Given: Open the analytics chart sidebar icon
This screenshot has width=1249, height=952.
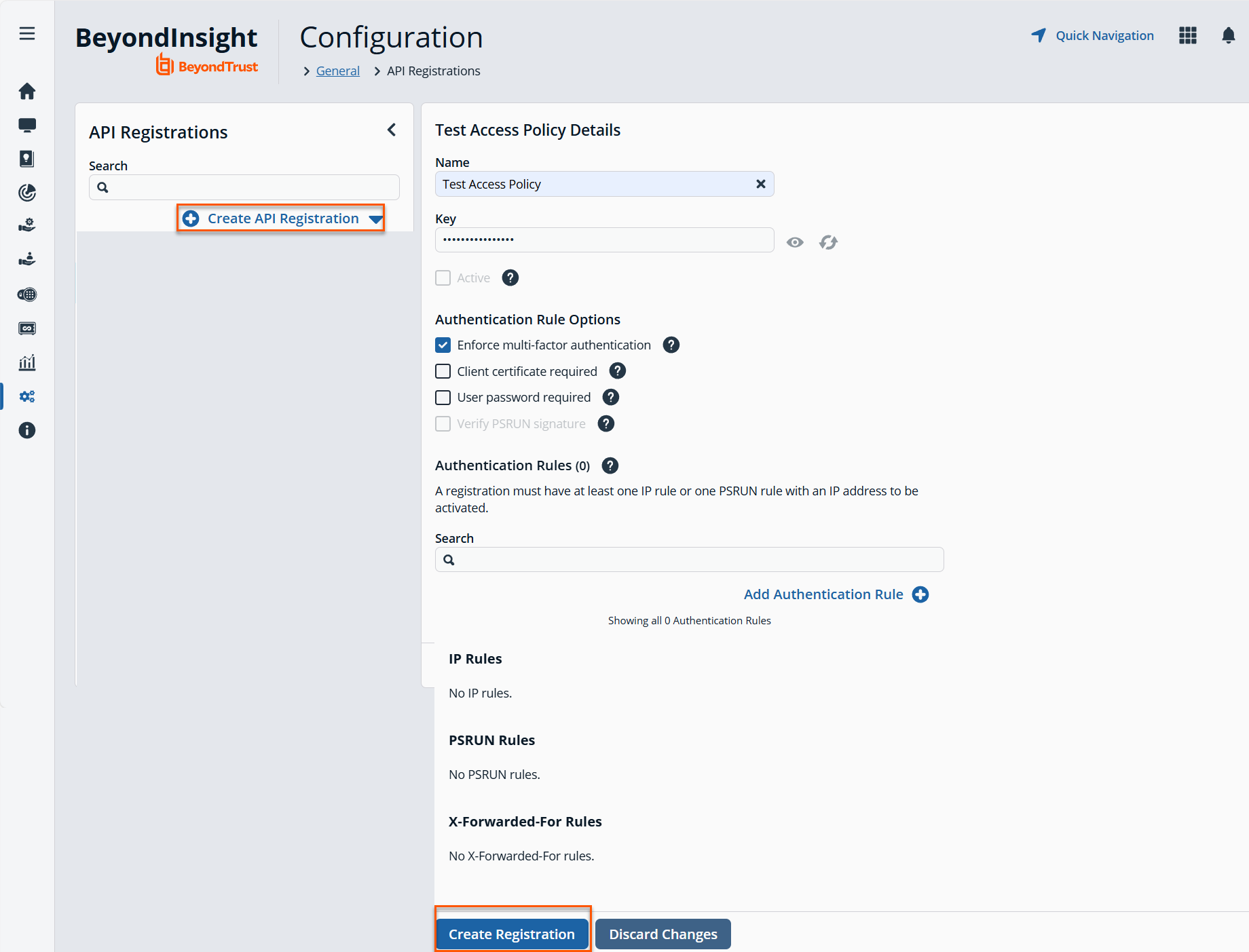Looking at the screenshot, I should (x=27, y=362).
